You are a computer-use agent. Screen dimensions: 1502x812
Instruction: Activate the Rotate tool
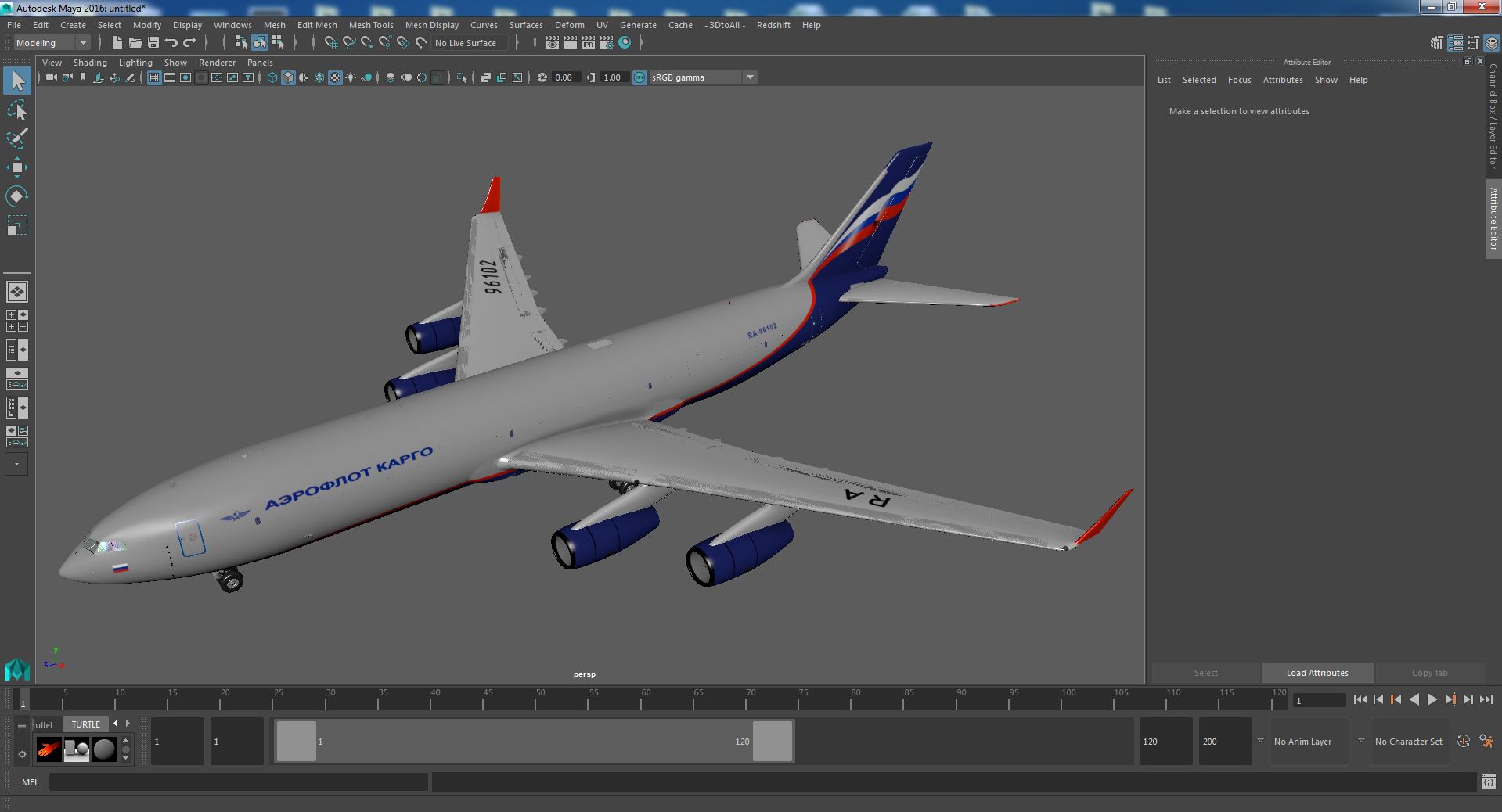tap(17, 196)
